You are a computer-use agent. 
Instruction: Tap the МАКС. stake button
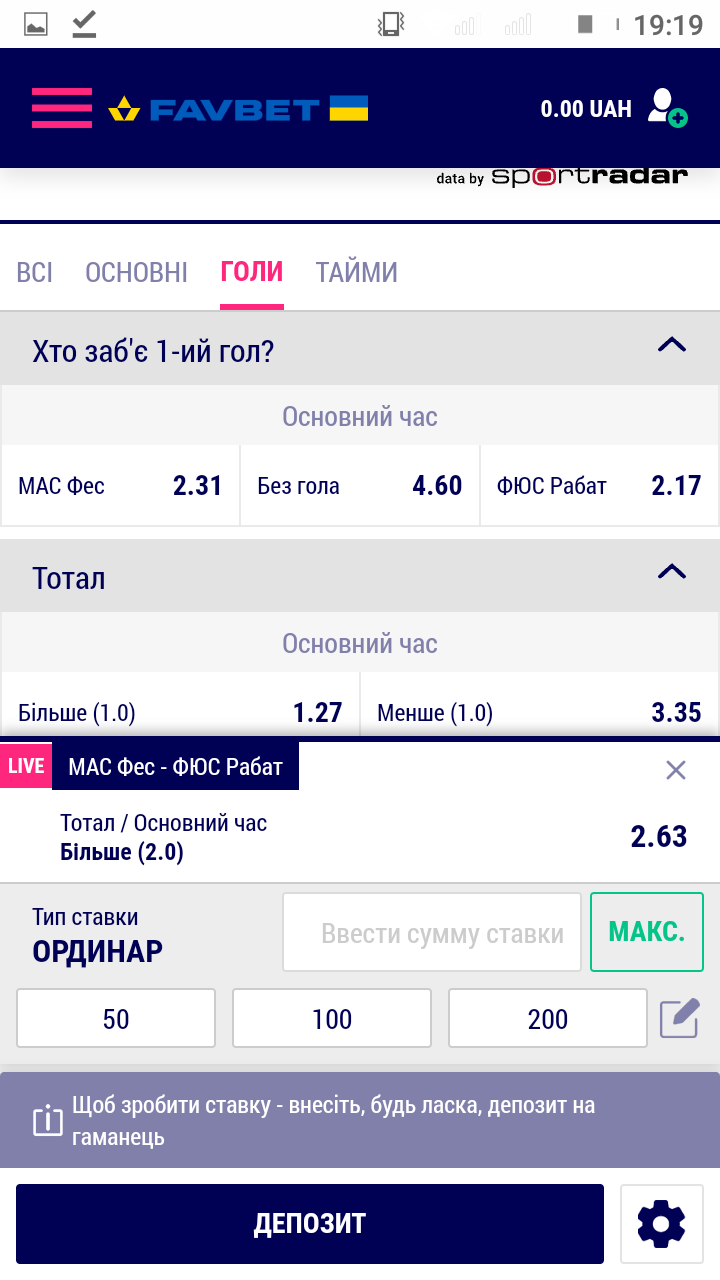[x=647, y=933]
